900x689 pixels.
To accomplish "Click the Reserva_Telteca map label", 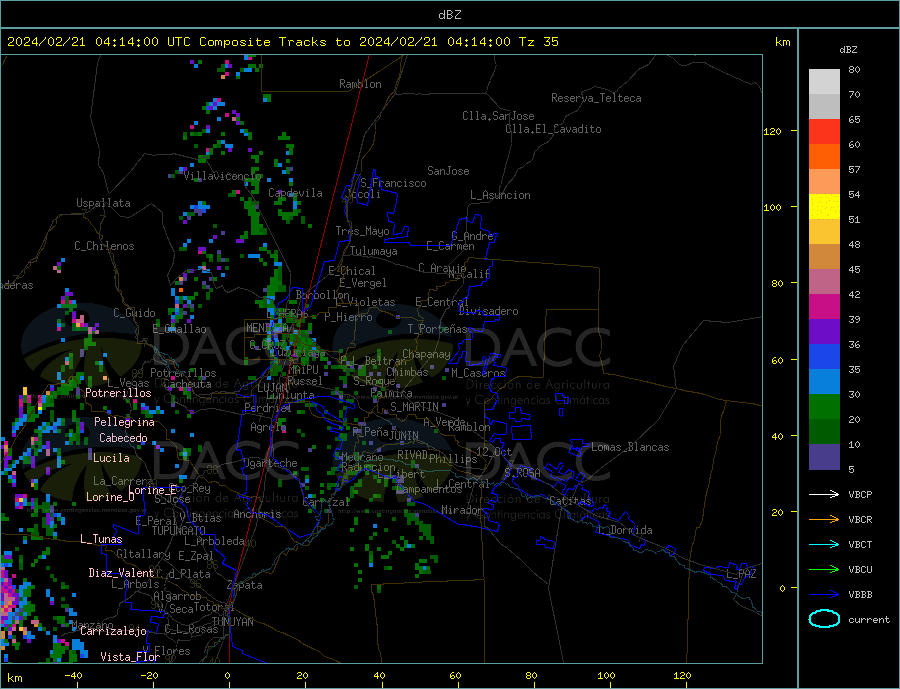I will click(596, 98).
